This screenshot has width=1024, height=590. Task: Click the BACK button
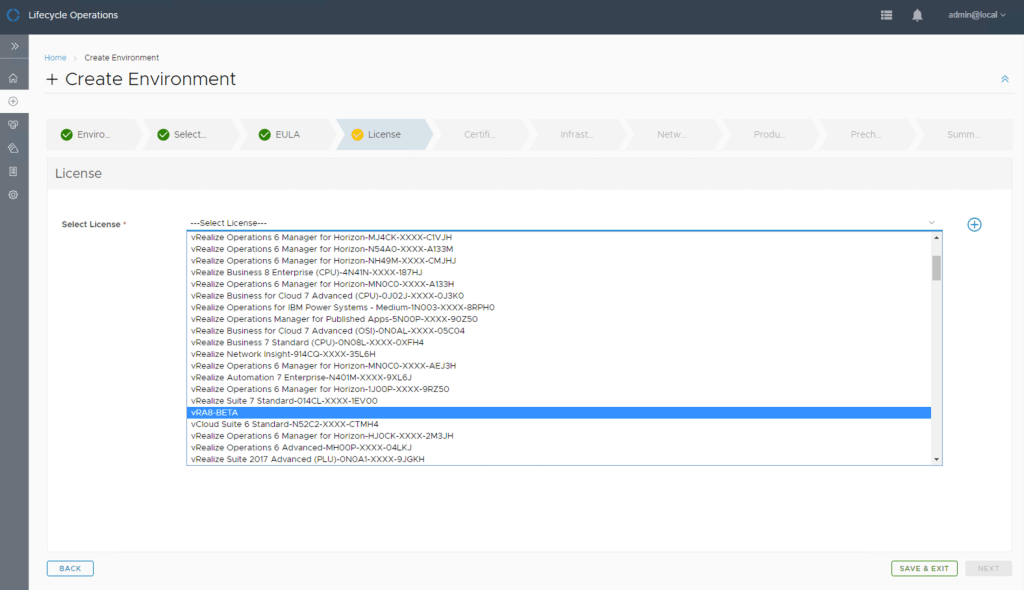tap(70, 568)
